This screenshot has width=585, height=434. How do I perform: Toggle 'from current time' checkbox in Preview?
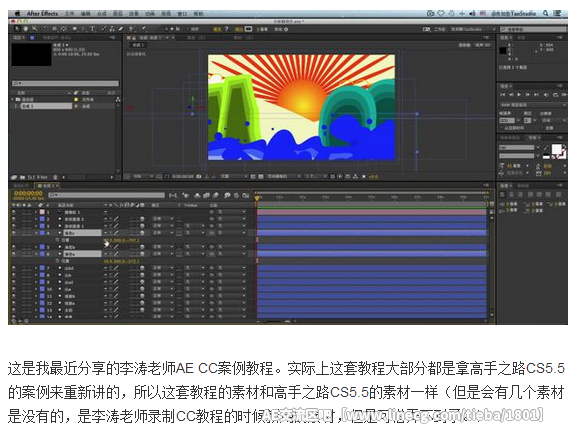click(x=502, y=128)
